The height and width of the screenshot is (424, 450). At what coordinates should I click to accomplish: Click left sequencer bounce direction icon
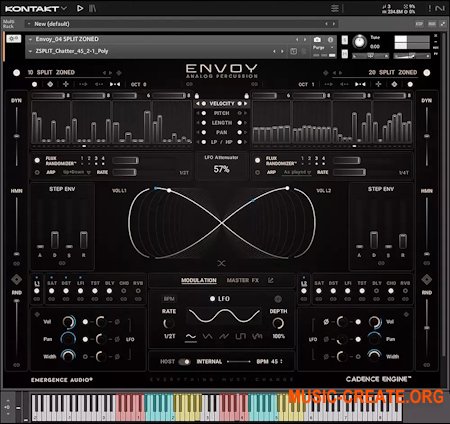[x=115, y=84]
